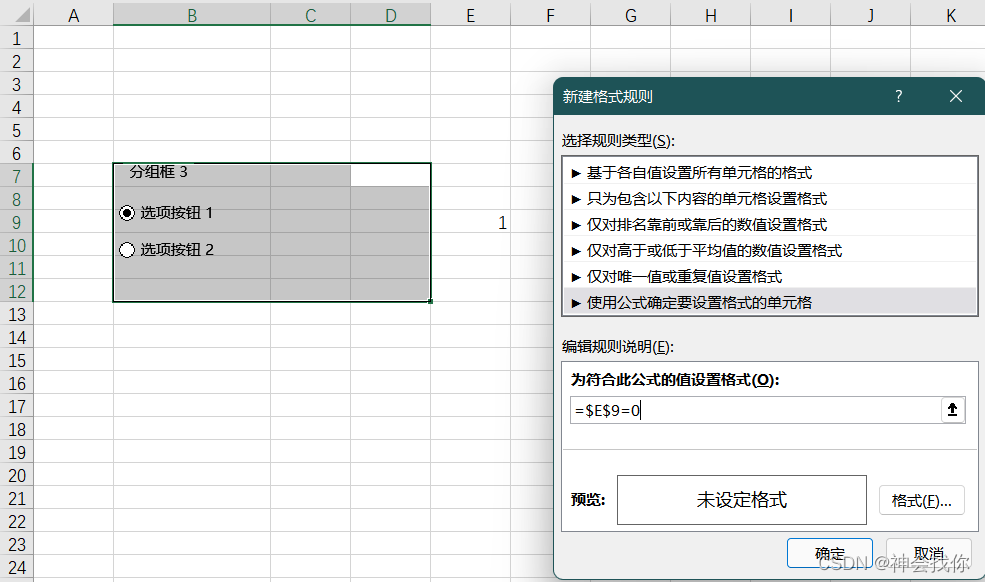Select row 2 header
Viewport: 985px width, 582px height.
(x=16, y=62)
